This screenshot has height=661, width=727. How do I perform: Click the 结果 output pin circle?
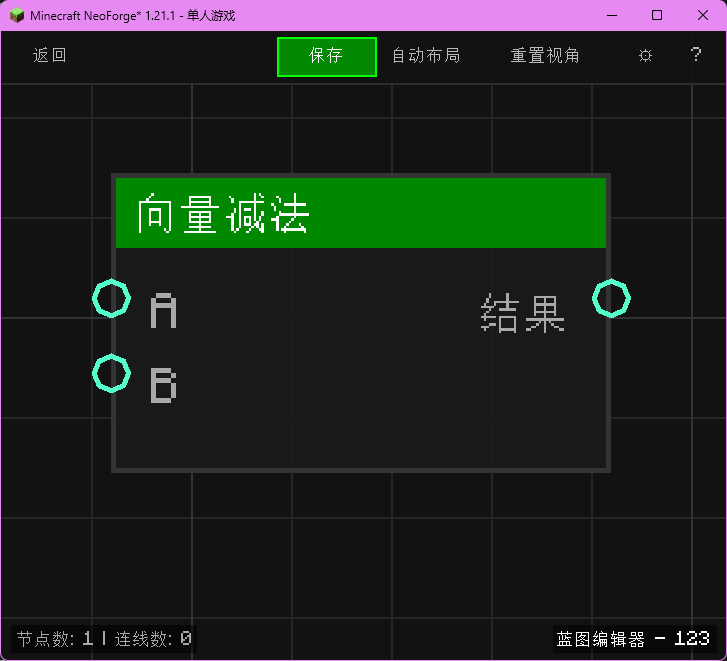coord(611,298)
